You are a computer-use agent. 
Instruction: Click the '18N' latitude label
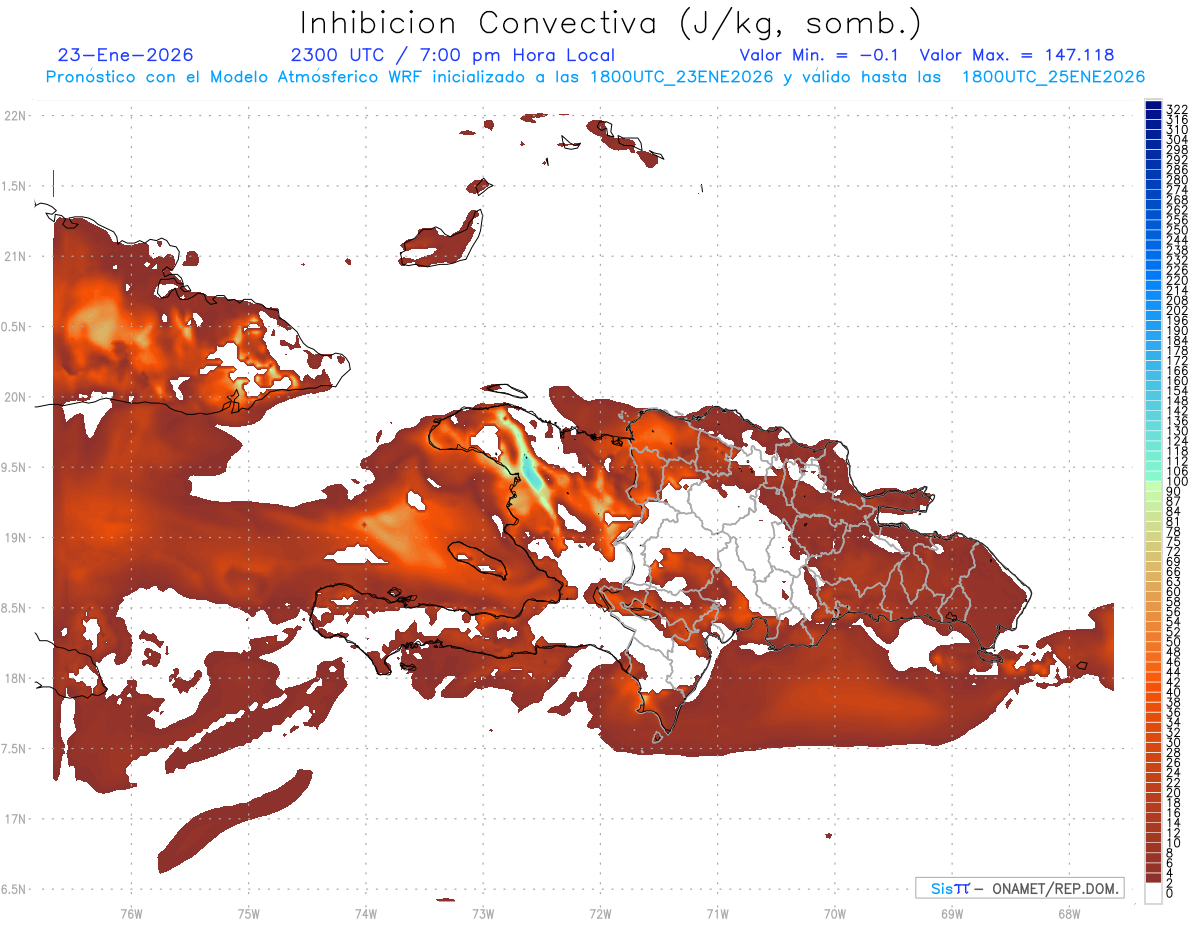coord(15,678)
